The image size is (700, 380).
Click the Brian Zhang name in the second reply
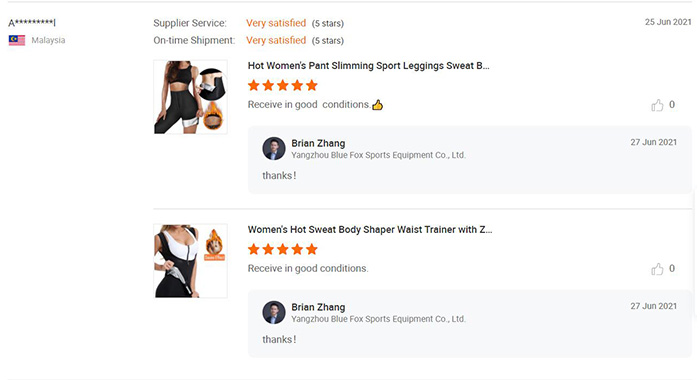pyautogui.click(x=318, y=307)
